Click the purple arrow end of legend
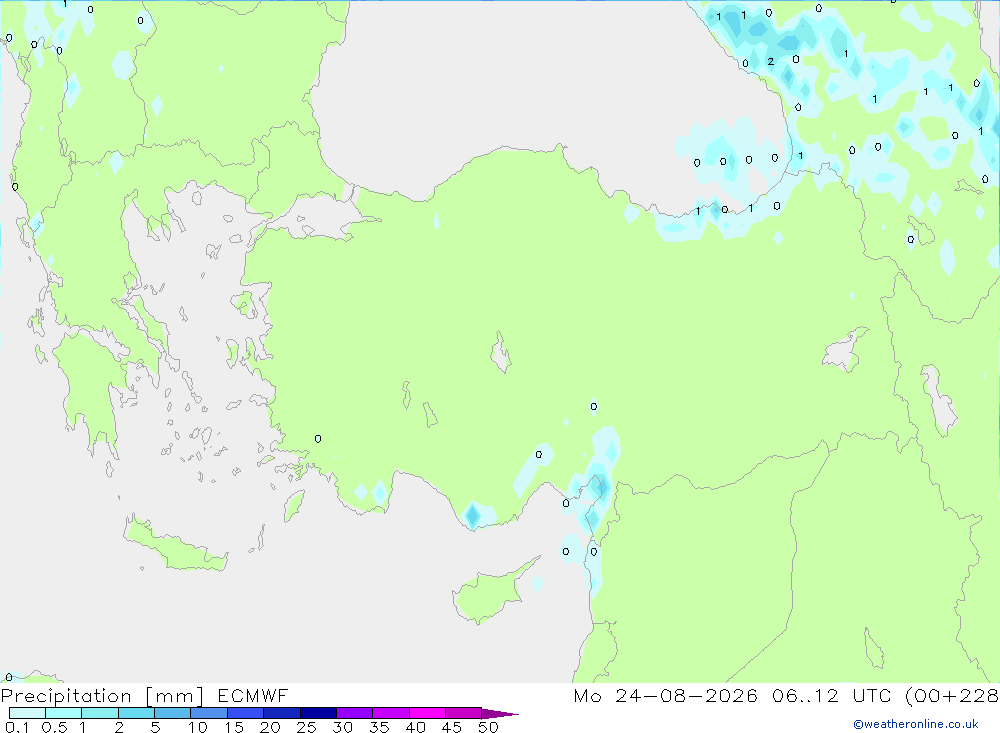The height and width of the screenshot is (733, 1000). 500,713
